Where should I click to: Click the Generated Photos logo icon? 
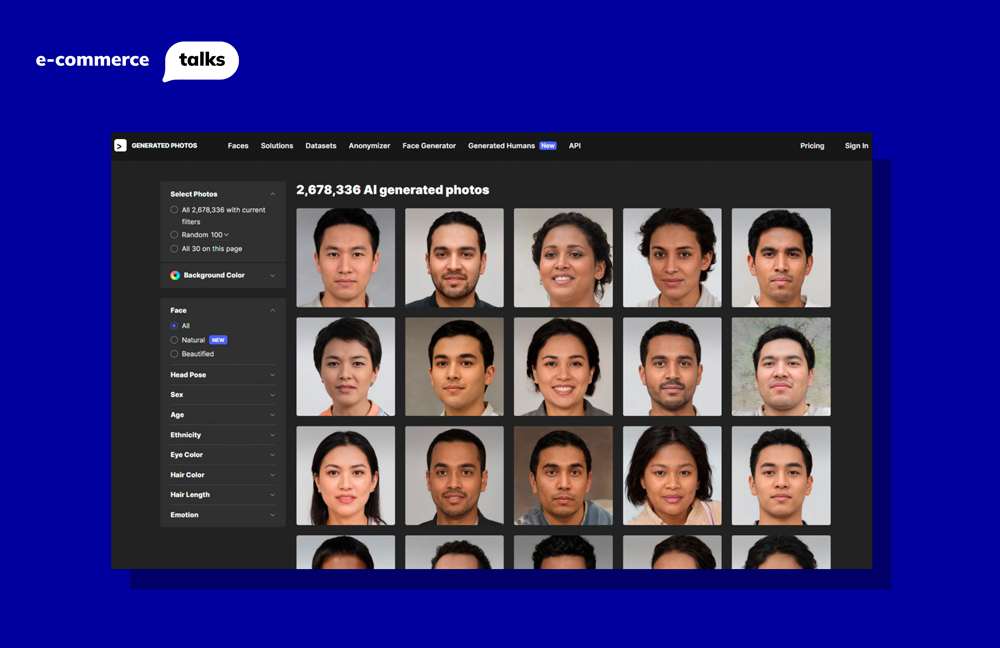[x=119, y=145]
